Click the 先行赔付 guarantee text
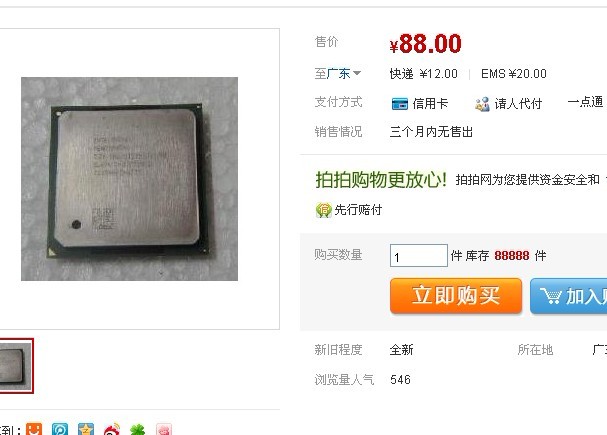Screen dimensions: 607x435 pos(358,210)
